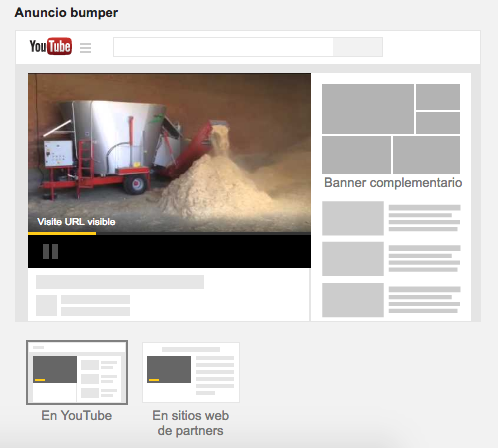Click the Banner complementario large tile
Screen dimensions: 498x448
[x=368, y=109]
